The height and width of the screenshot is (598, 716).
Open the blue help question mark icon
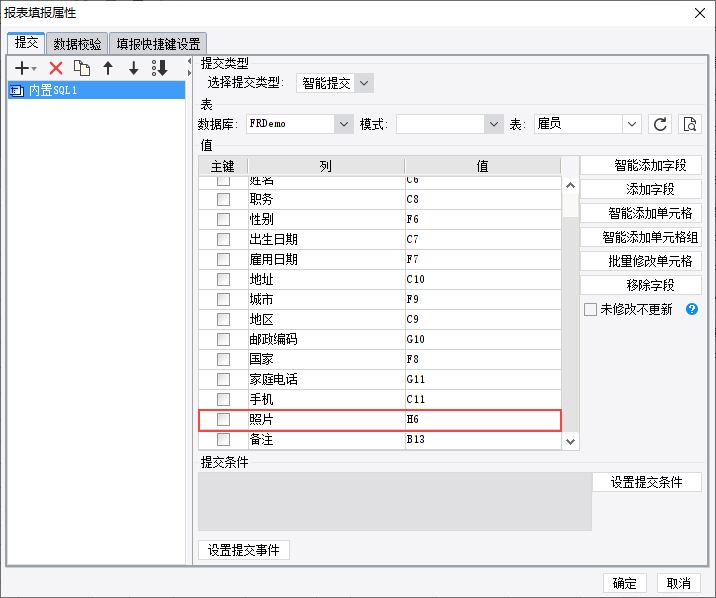coord(692,309)
